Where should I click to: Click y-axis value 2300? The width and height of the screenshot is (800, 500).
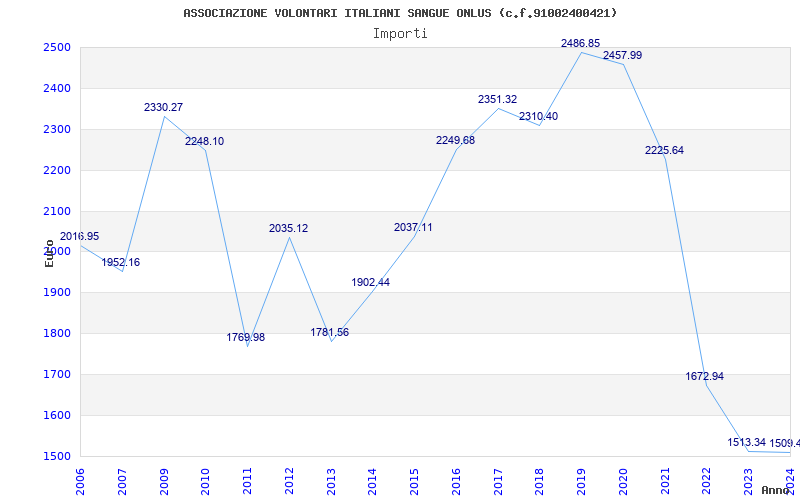tap(57, 129)
